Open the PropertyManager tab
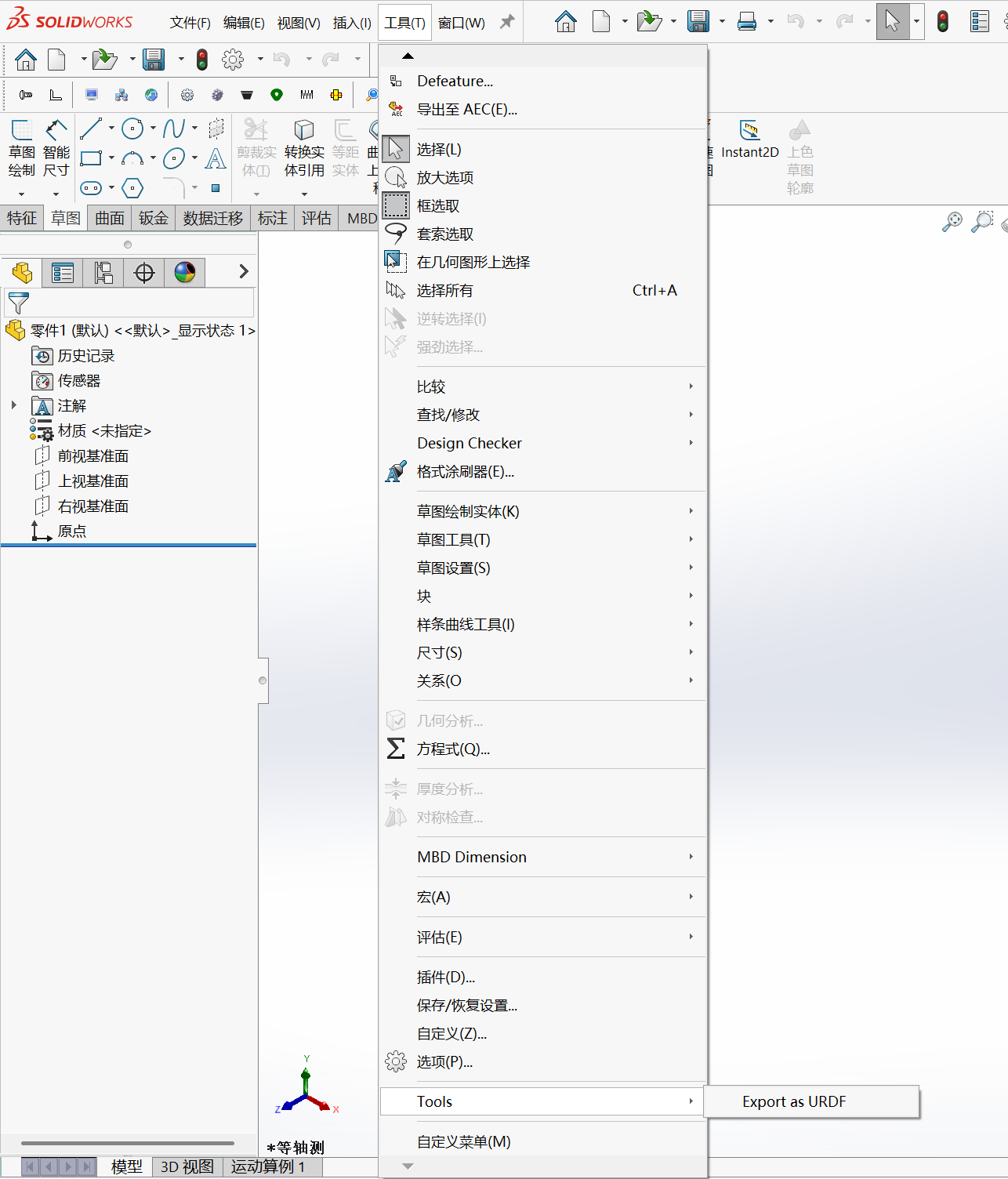This screenshot has height=1179, width=1008. [x=62, y=273]
